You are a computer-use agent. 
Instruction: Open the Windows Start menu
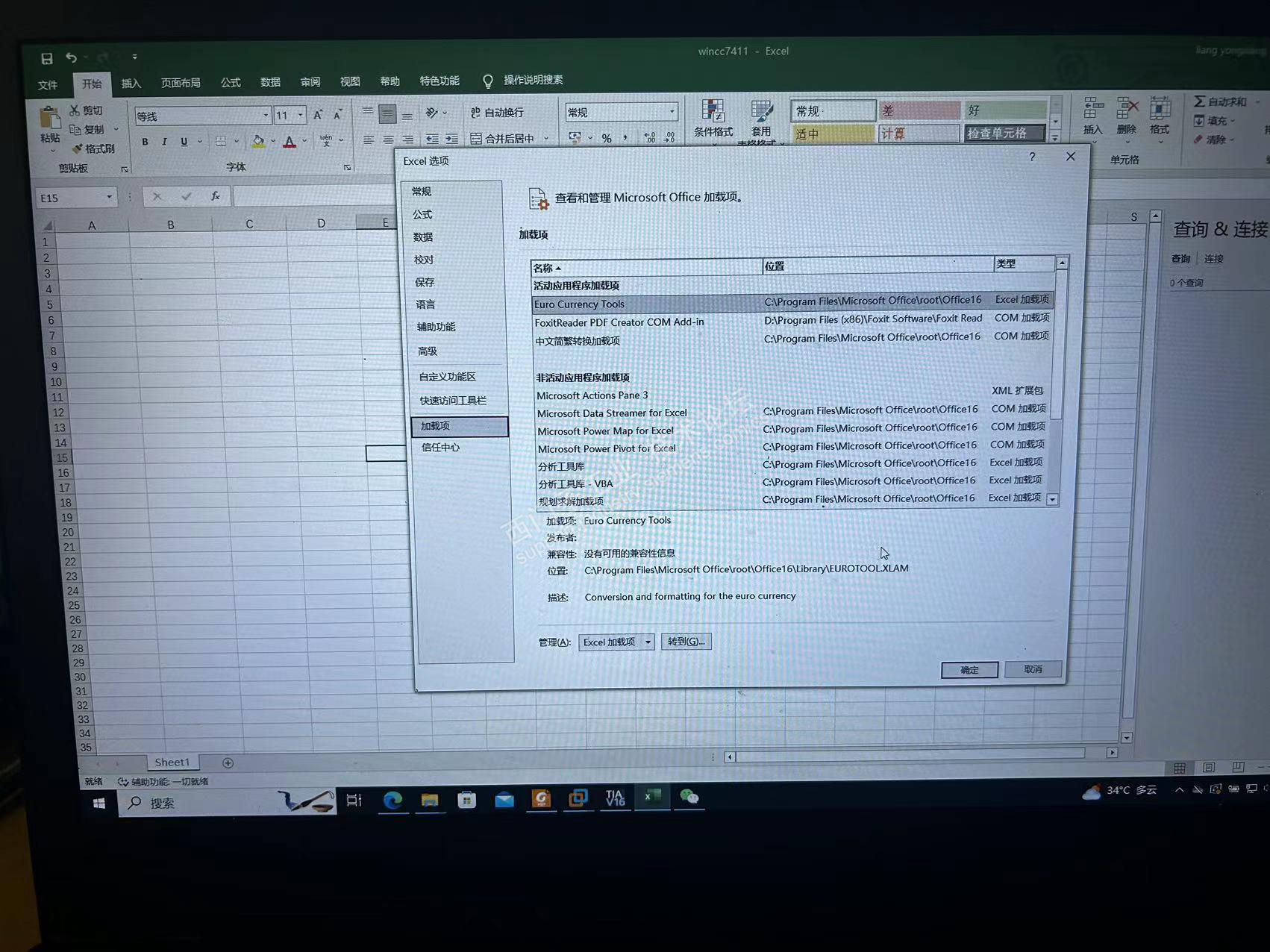(x=98, y=803)
